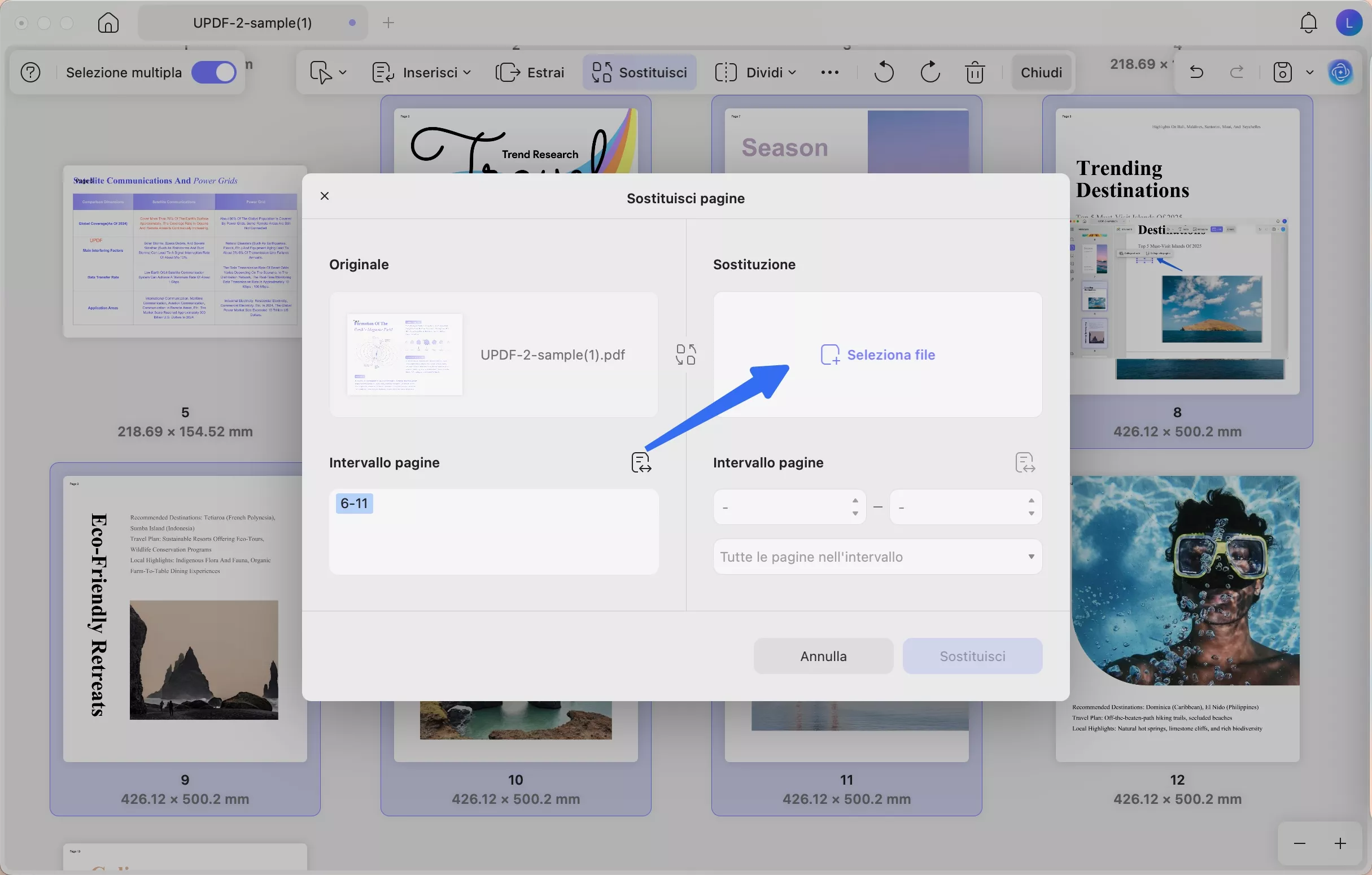This screenshot has height=875, width=1372.
Task: Select the Estrai toolbar item
Action: click(531, 72)
